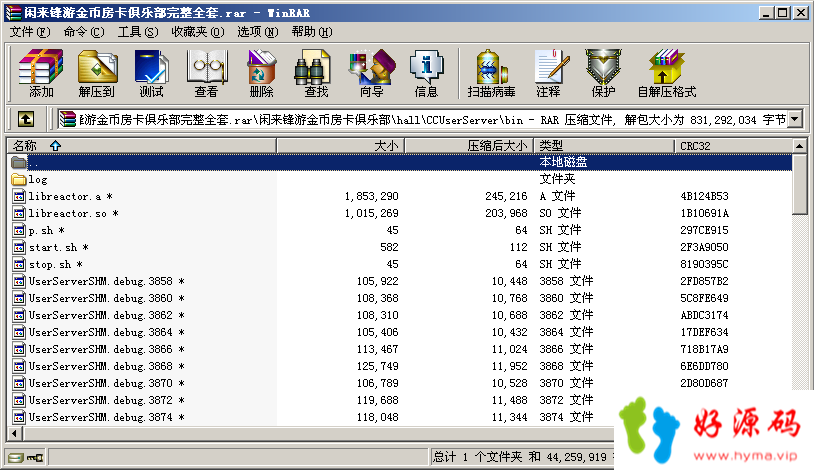Click the p.sh file icon

pyautogui.click(x=19, y=231)
